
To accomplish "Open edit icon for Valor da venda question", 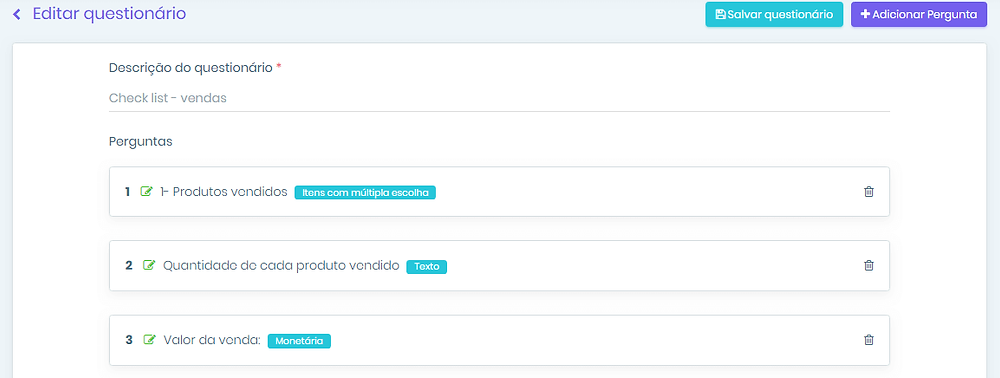I will tap(149, 340).
